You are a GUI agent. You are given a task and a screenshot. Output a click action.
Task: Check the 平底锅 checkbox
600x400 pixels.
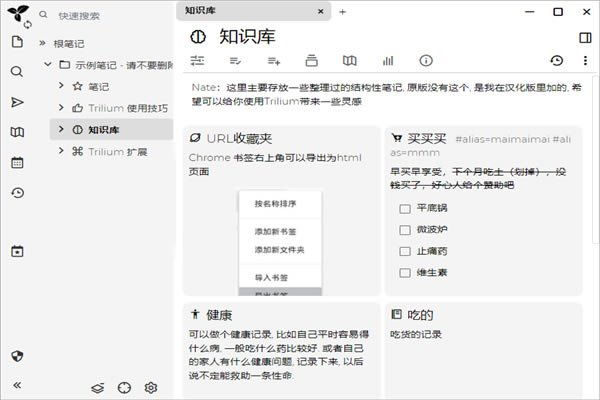[x=405, y=209]
